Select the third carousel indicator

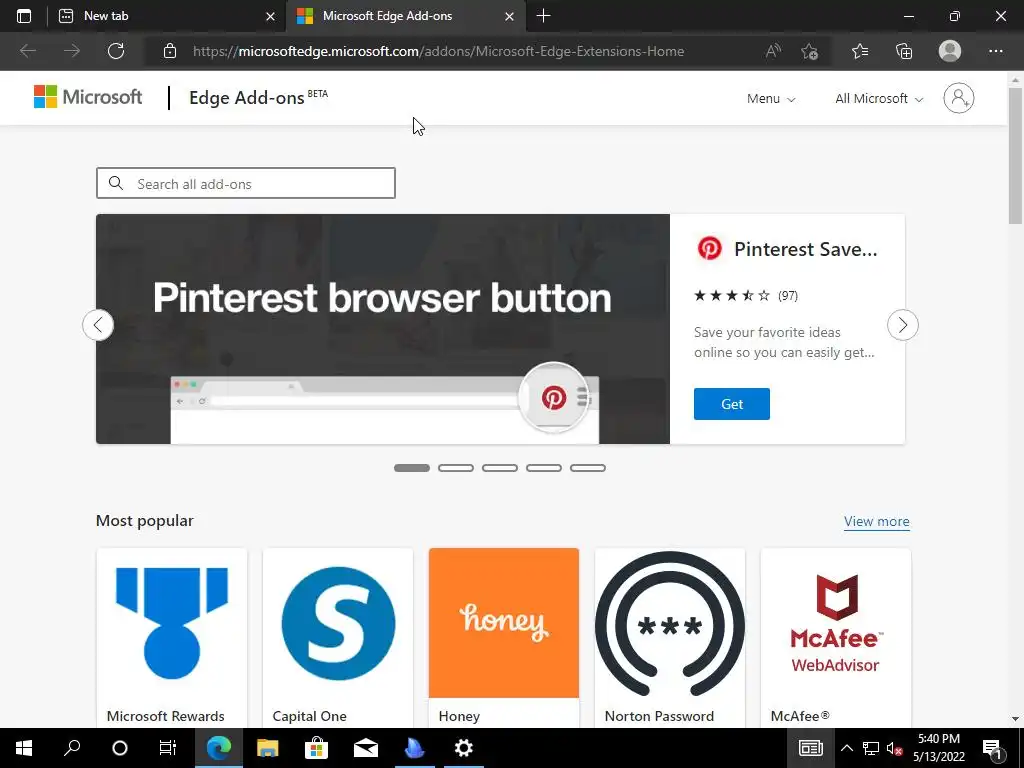tap(500, 468)
